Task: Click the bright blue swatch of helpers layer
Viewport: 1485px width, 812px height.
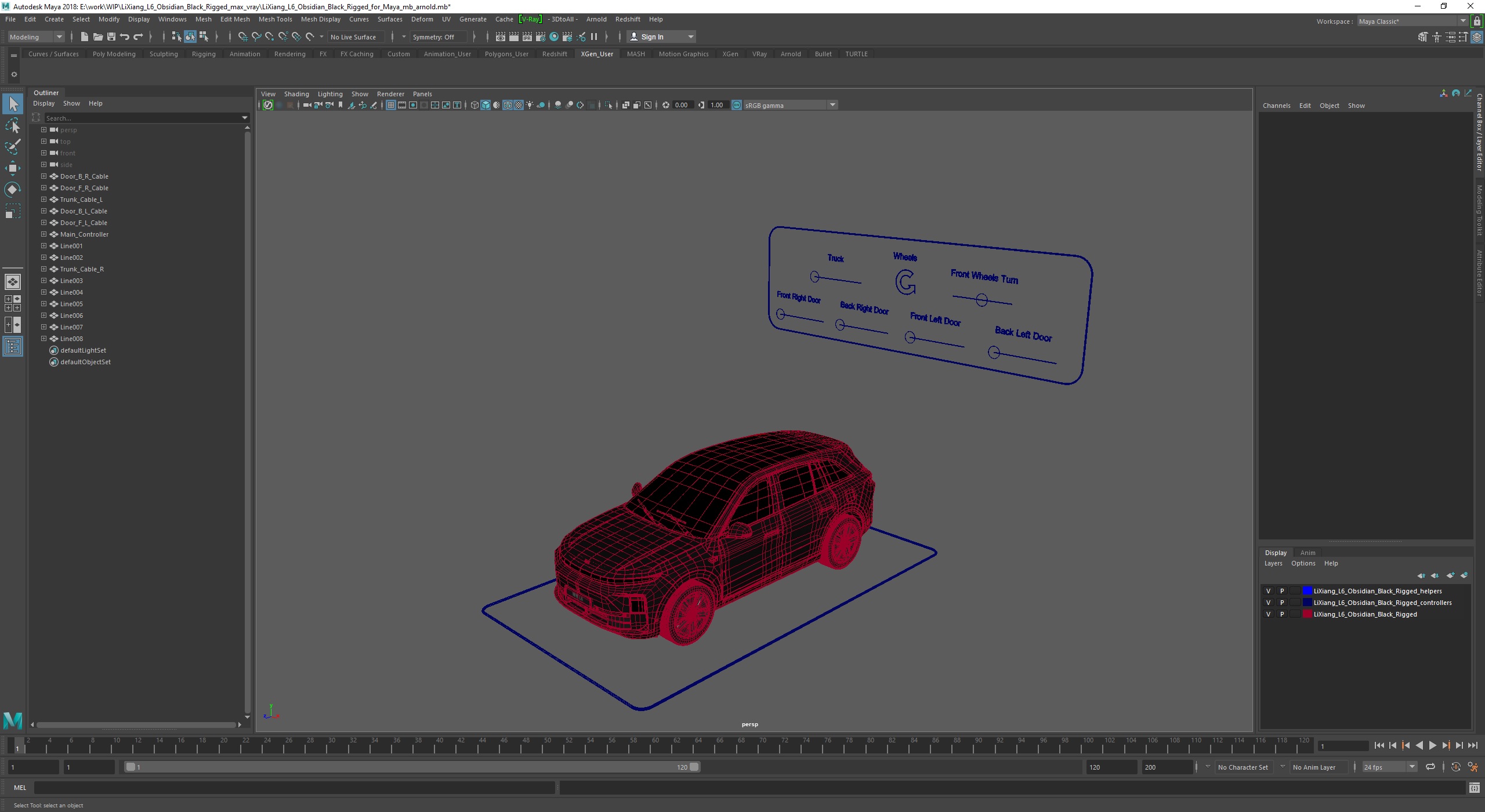Action: pyautogui.click(x=1307, y=591)
